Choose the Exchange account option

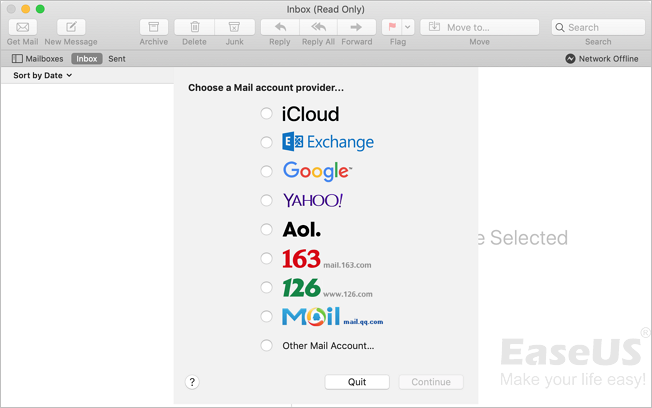pos(266,142)
